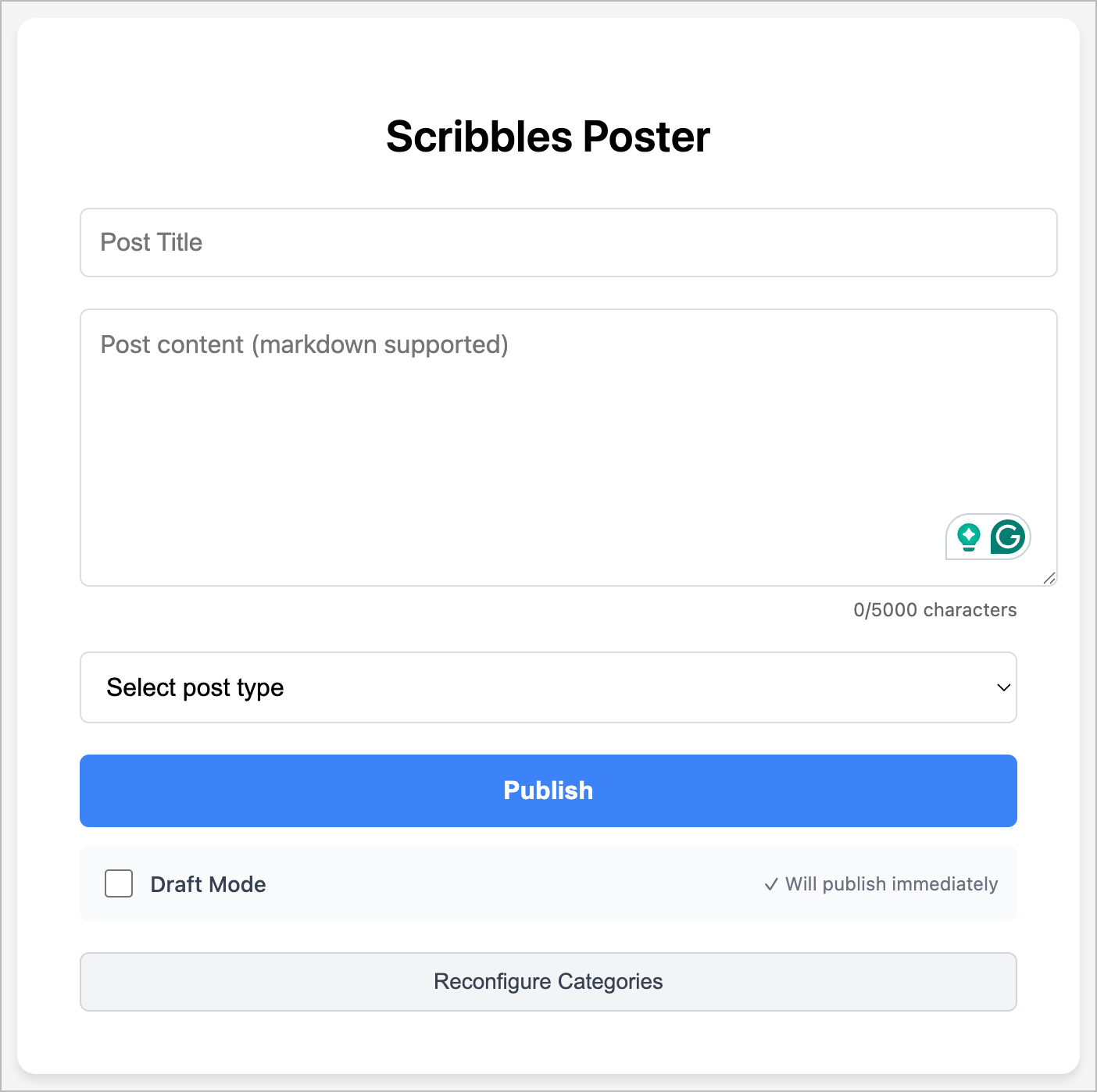Open the Grammarly G icon
This screenshot has height=1092, width=1097.
(1008, 537)
